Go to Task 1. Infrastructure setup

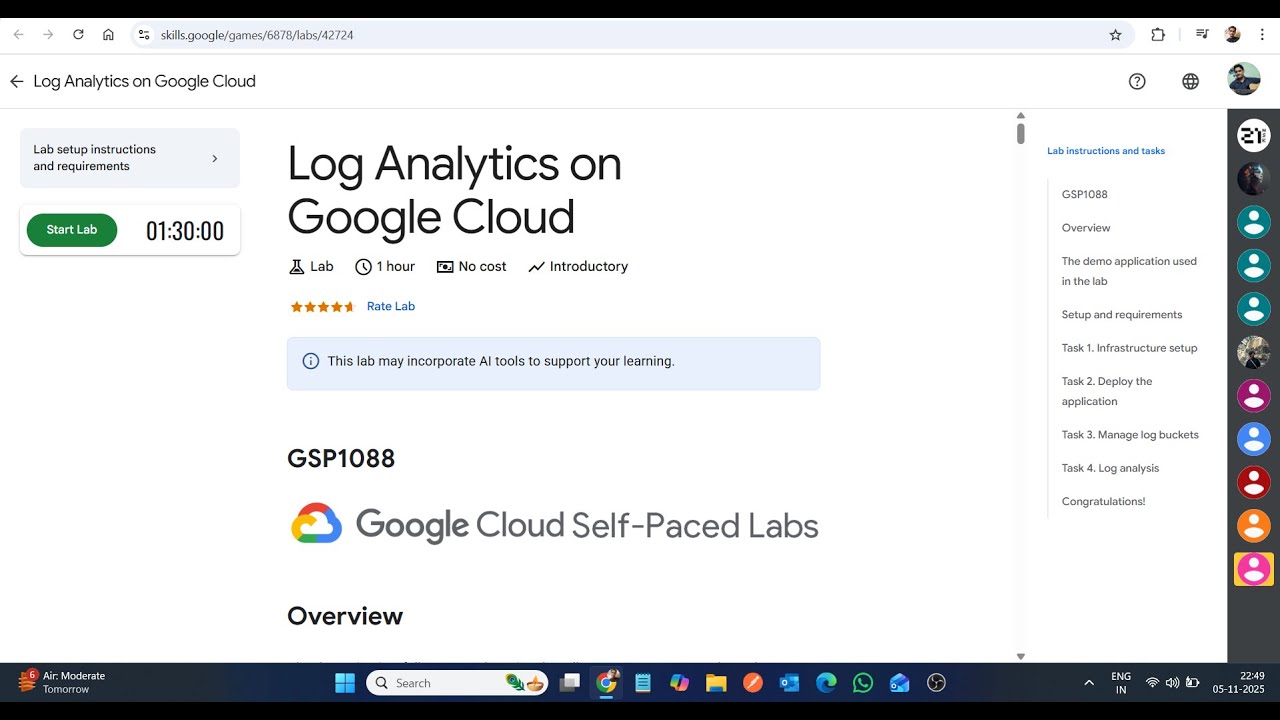(x=1129, y=348)
